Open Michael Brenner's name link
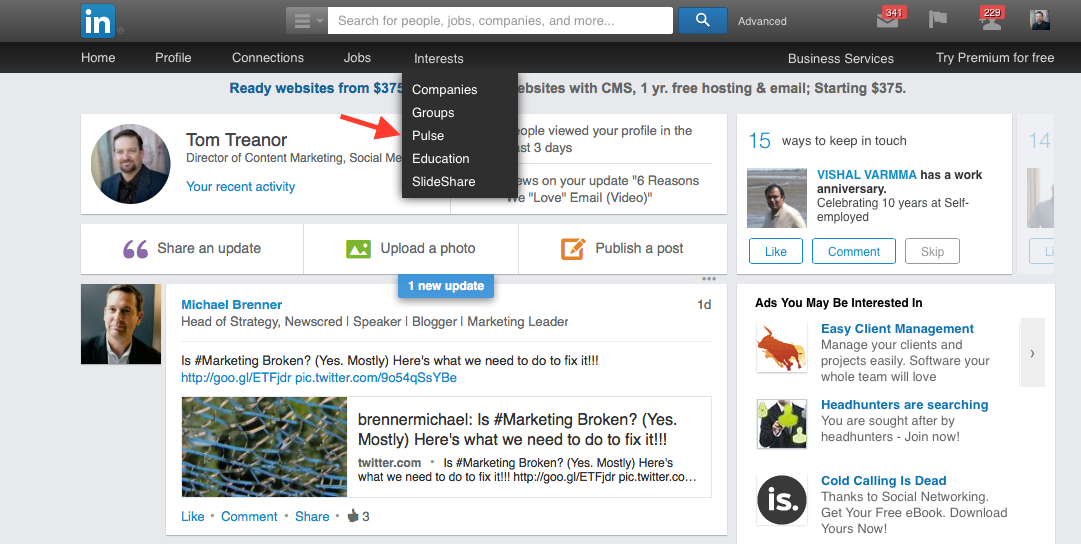This screenshot has width=1081, height=544. (232, 305)
